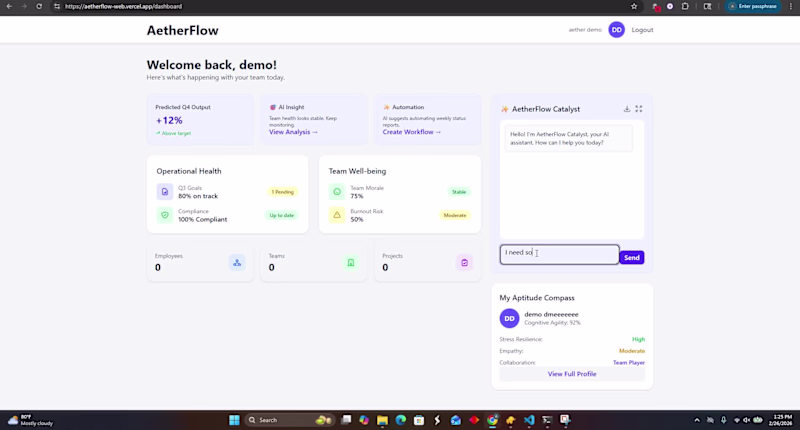
Task: Click the aether demo username text
Action: tap(585, 30)
